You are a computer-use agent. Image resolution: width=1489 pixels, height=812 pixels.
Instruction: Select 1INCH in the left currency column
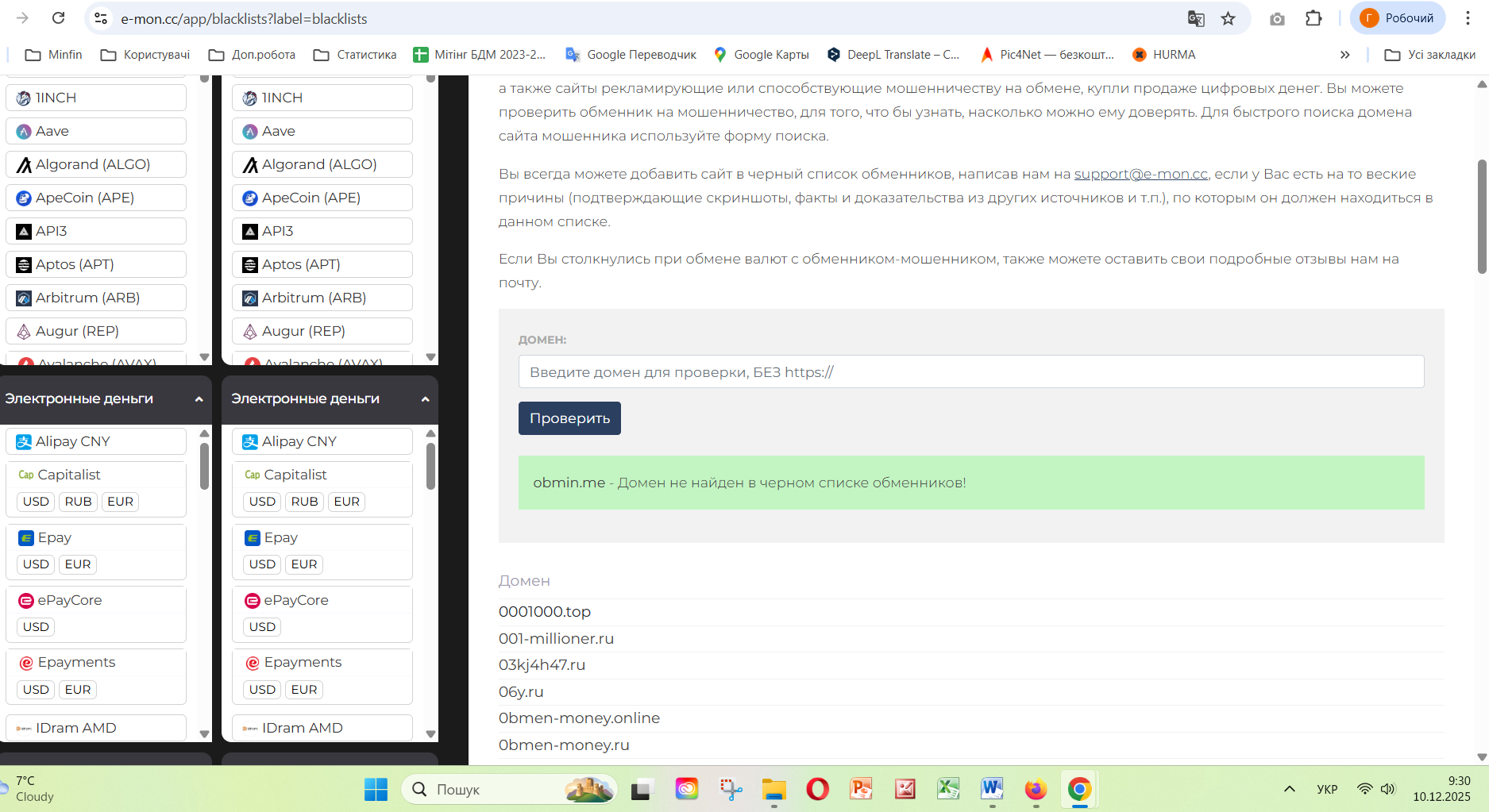tap(96, 98)
